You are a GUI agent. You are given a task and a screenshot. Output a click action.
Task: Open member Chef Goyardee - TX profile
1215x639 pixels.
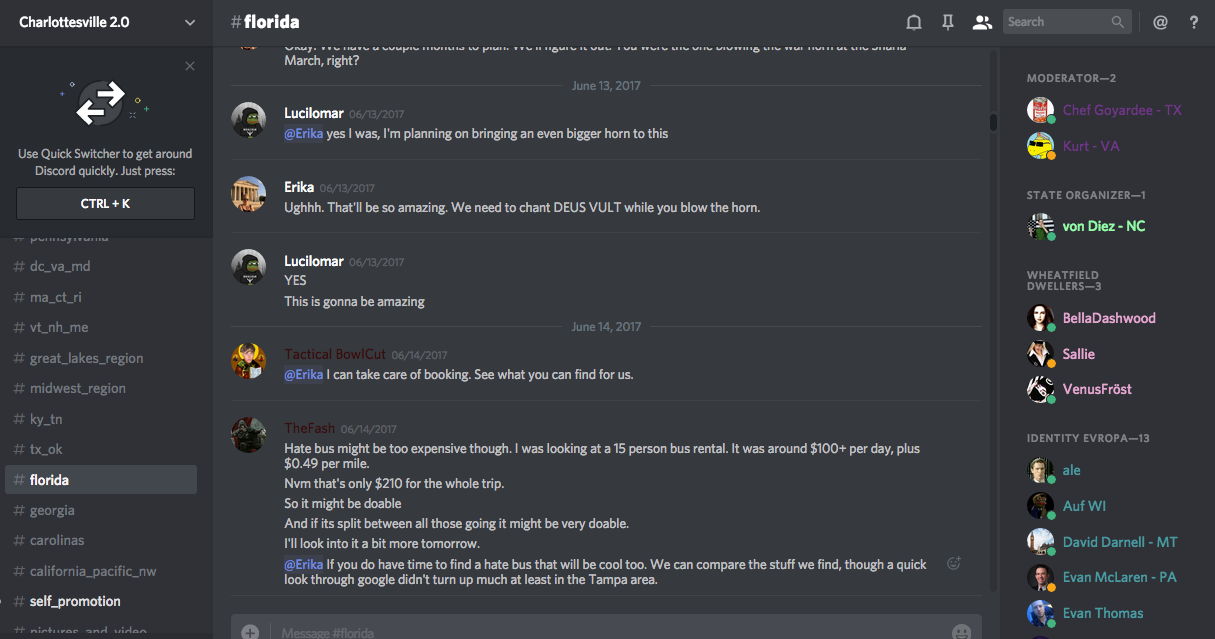pyautogui.click(x=1122, y=110)
